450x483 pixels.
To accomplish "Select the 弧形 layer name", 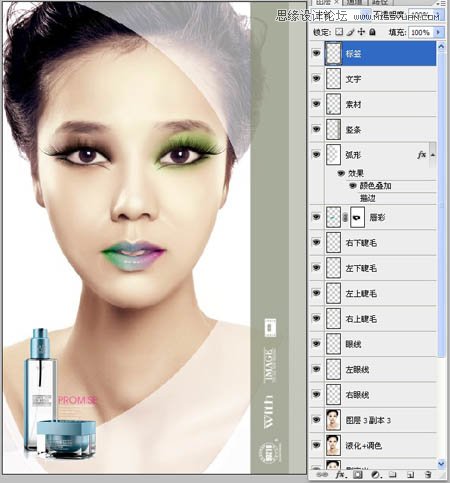I will click(353, 155).
